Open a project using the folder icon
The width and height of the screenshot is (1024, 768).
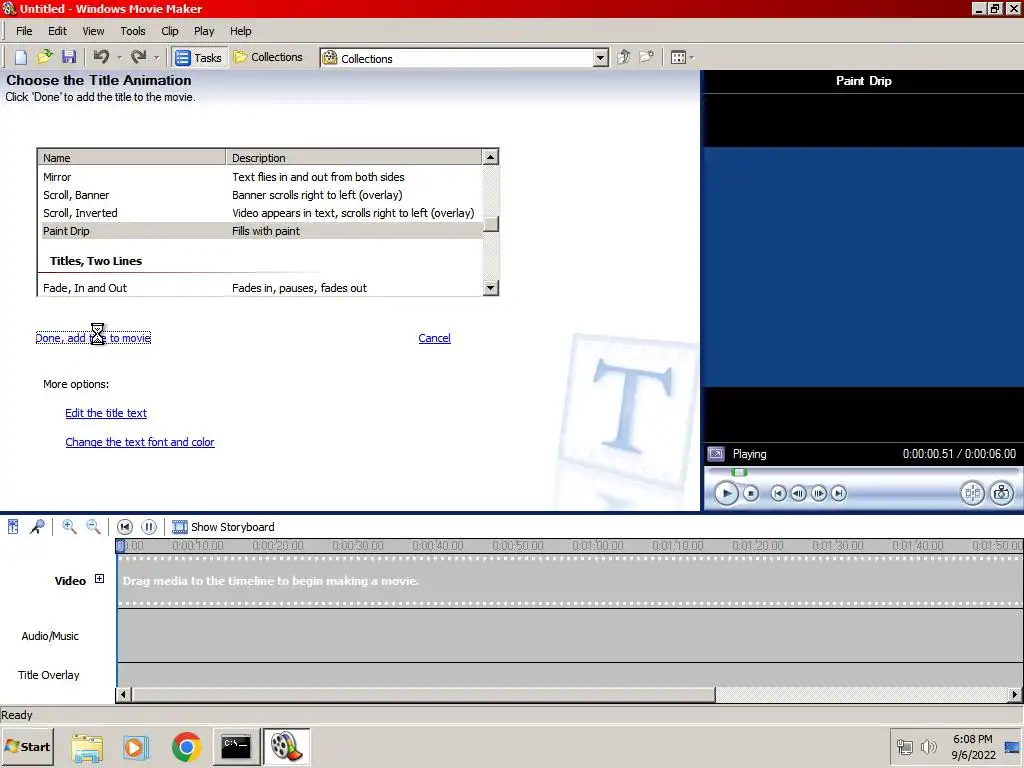[44, 57]
